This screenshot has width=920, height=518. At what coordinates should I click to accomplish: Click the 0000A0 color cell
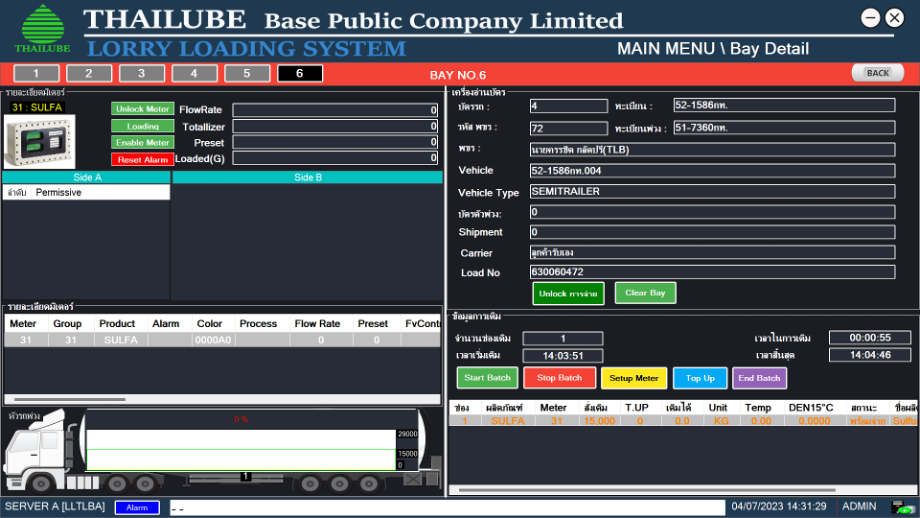click(x=214, y=340)
